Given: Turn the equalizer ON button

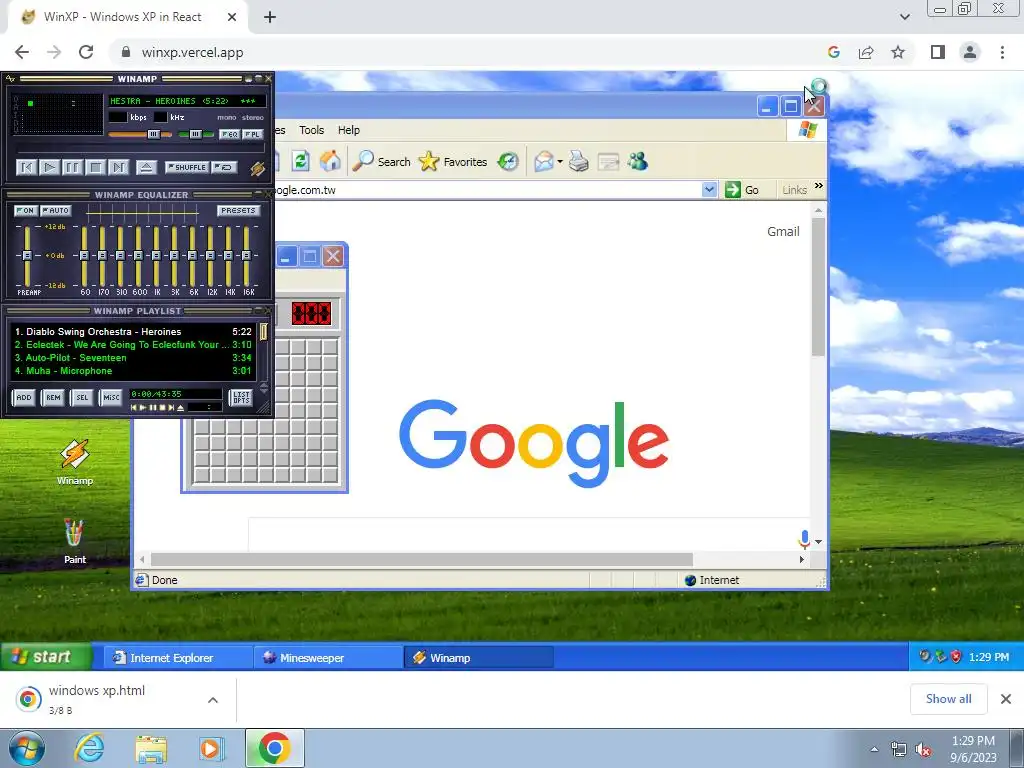Looking at the screenshot, I should [25, 211].
